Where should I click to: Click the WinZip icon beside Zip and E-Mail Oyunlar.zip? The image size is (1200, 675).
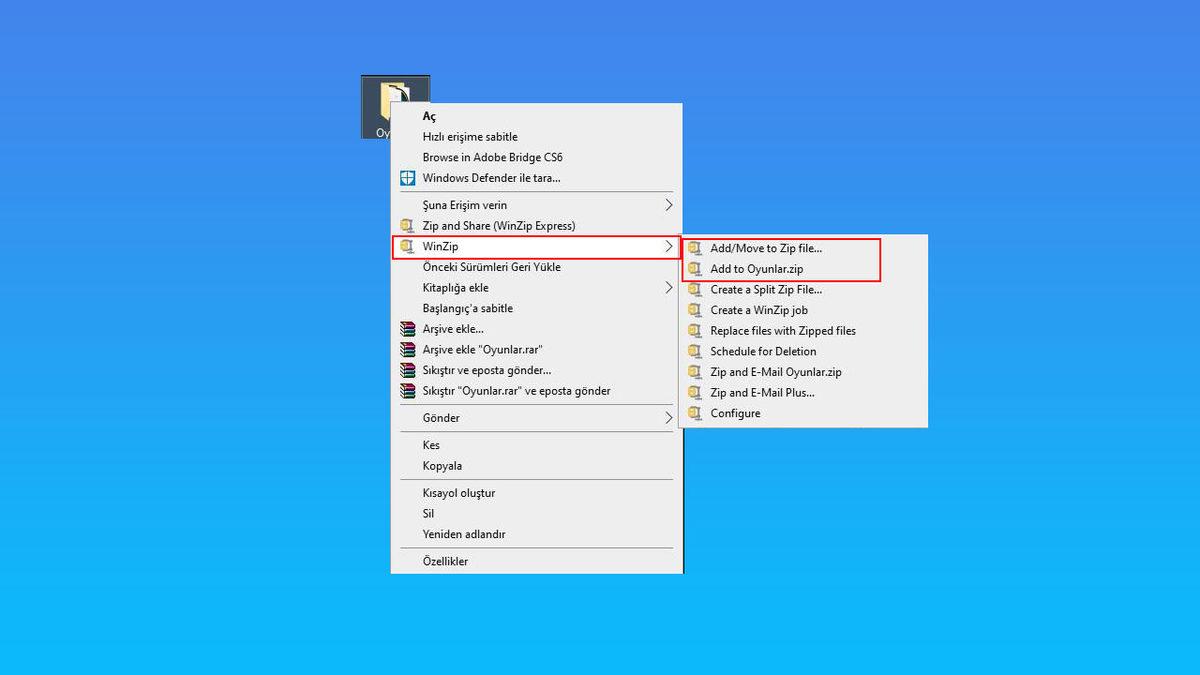pos(694,371)
